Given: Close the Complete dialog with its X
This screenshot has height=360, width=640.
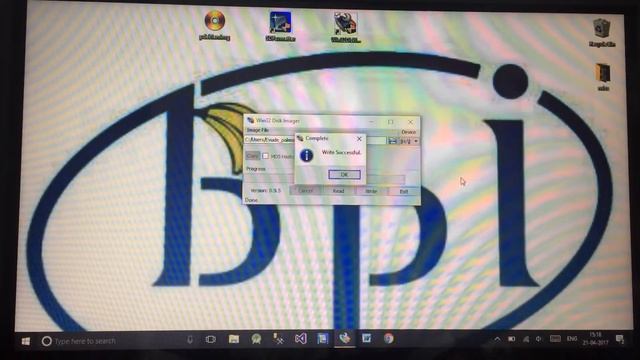Looking at the screenshot, I should [x=359, y=139].
